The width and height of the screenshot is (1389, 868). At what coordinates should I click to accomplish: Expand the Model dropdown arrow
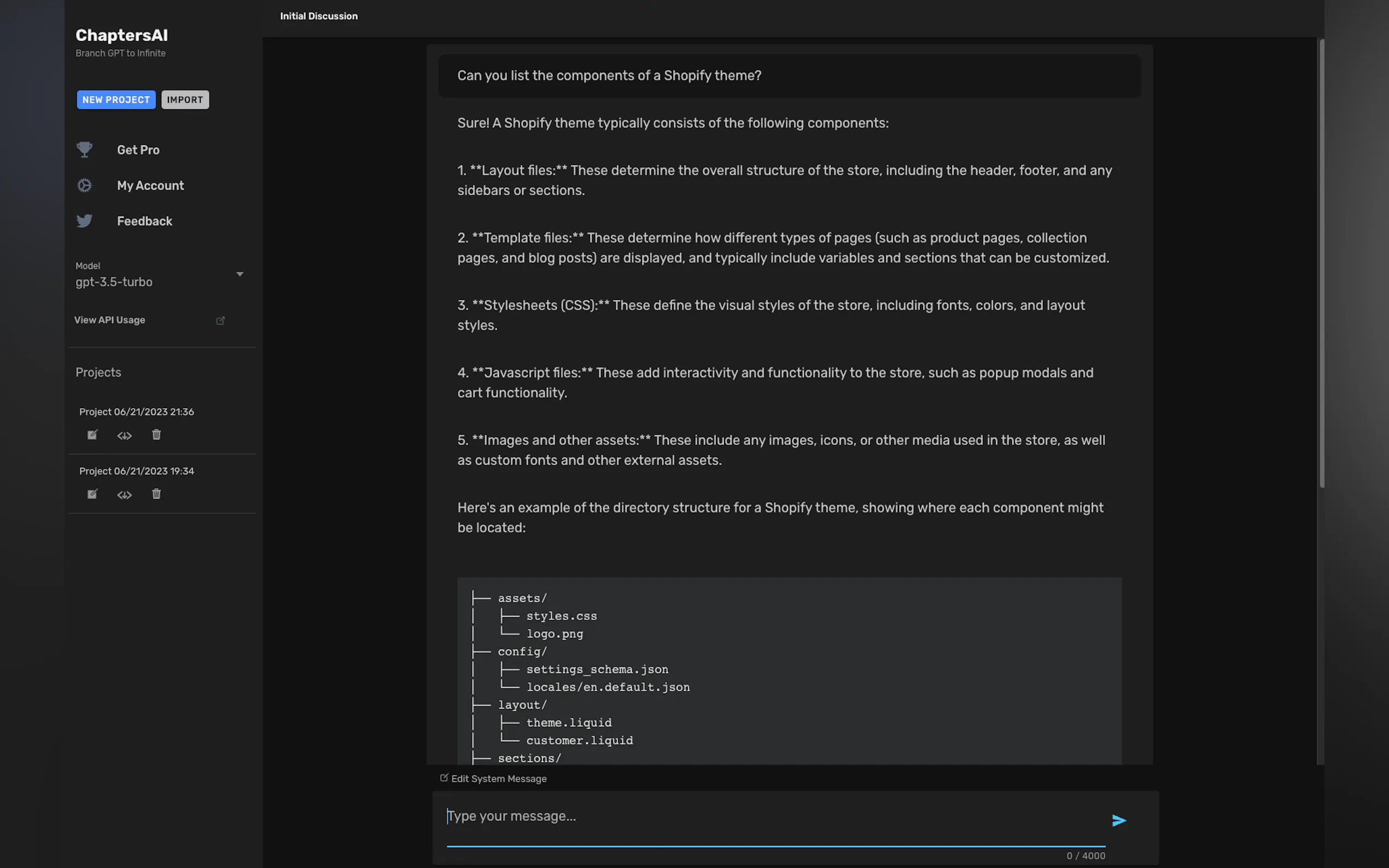[x=240, y=274]
